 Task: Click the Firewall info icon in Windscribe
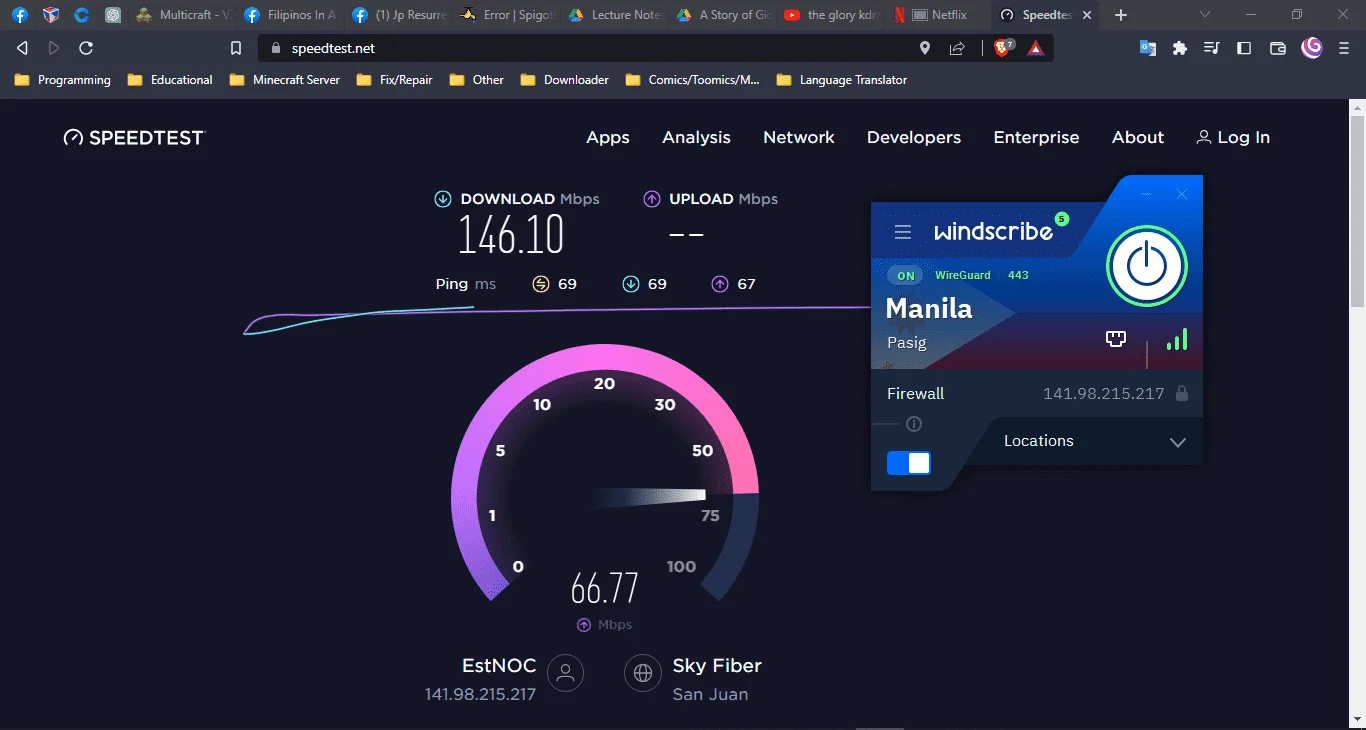point(913,425)
